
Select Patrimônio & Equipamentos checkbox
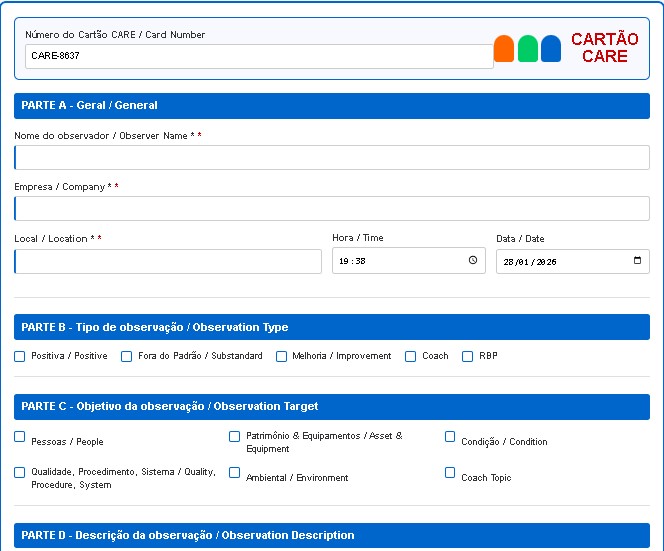[x=234, y=436]
